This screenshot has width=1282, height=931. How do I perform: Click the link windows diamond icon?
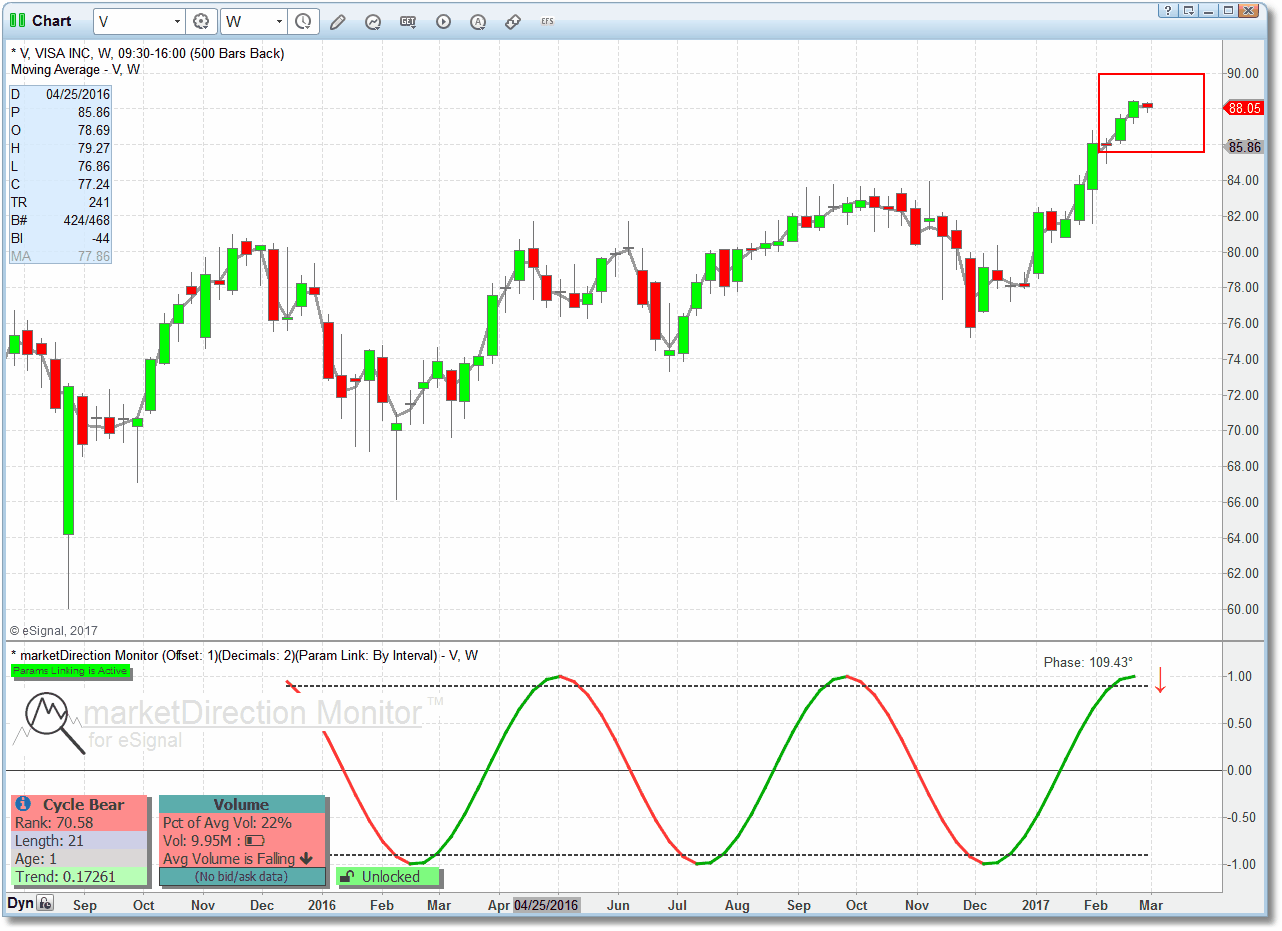point(513,21)
